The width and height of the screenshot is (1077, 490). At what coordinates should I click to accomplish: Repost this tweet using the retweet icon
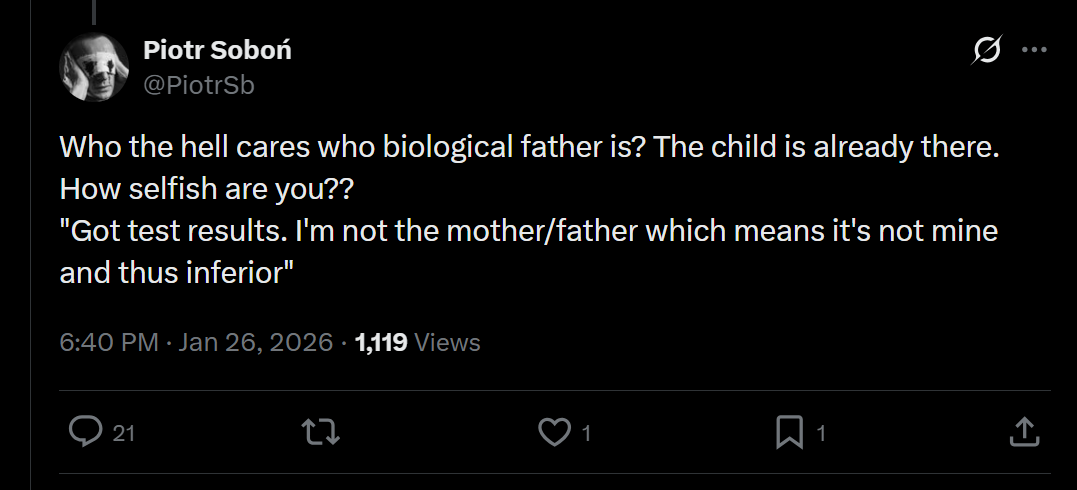tap(322, 432)
